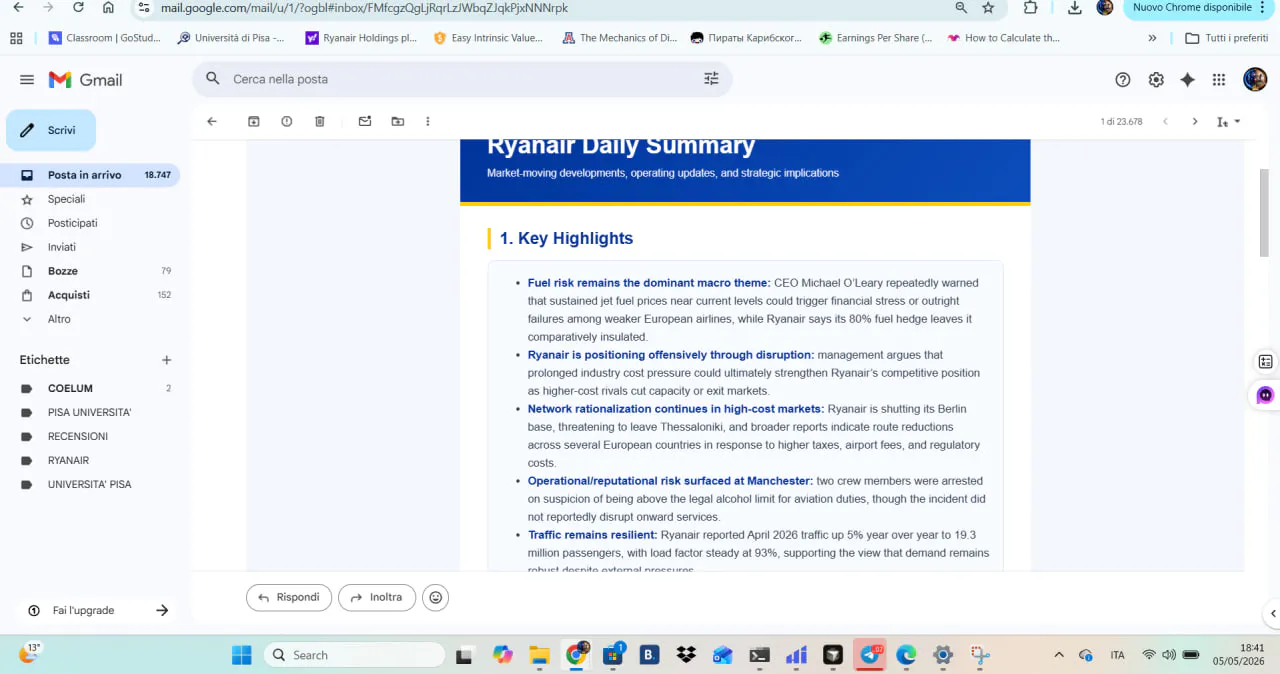The height and width of the screenshot is (674, 1280).
Task: Open Dropbox from taskbar
Action: 686,655
